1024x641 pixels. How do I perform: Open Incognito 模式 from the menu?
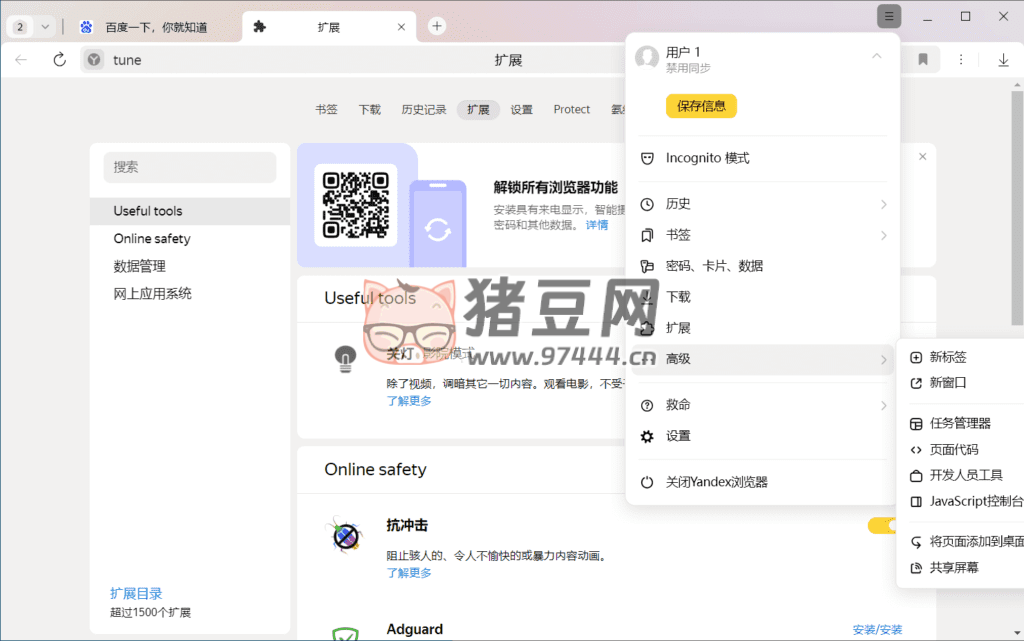(707, 158)
